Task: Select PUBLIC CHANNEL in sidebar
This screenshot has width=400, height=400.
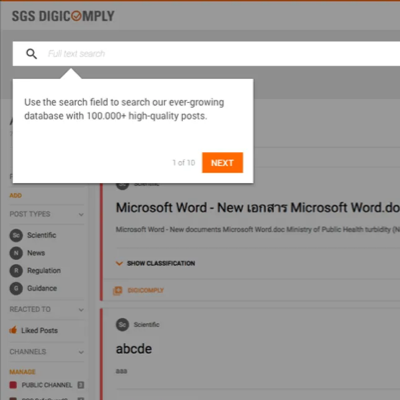Action: [47, 385]
